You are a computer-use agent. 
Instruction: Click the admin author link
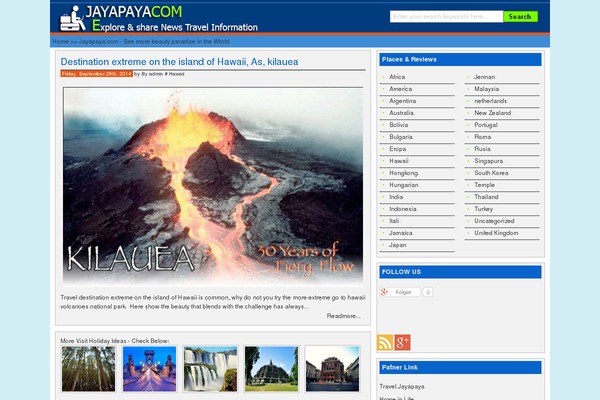[x=156, y=74]
